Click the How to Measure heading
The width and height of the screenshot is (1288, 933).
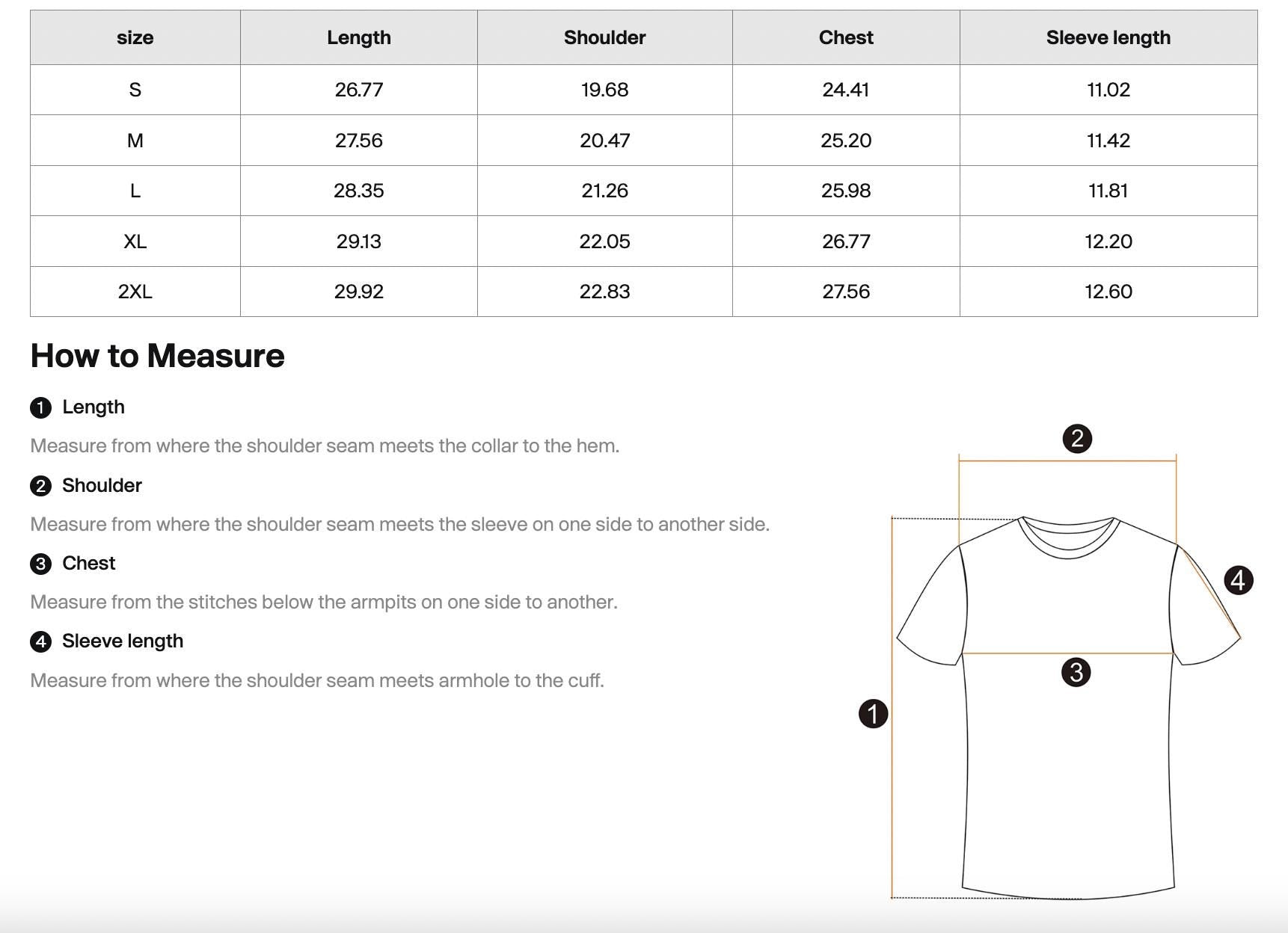(x=157, y=356)
